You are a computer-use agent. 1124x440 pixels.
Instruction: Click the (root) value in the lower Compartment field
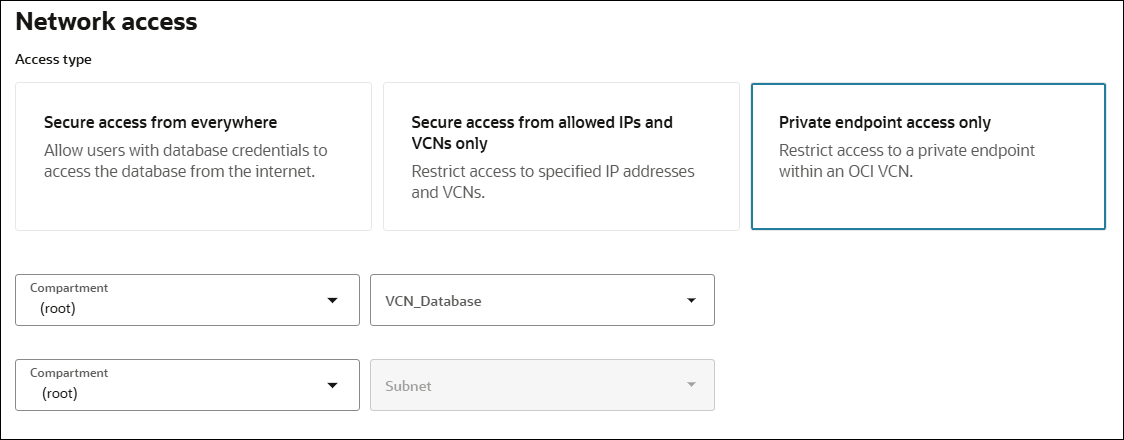pos(58,393)
